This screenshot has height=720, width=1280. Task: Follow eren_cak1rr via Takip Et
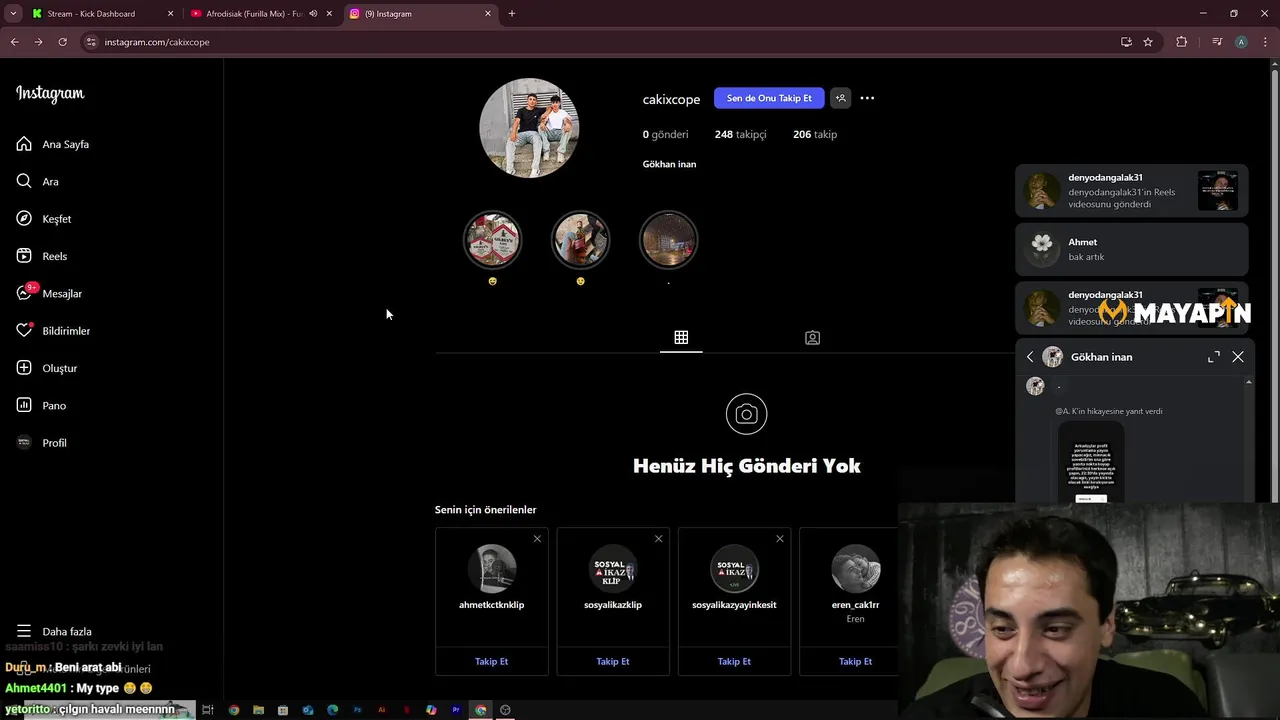[x=855, y=661]
